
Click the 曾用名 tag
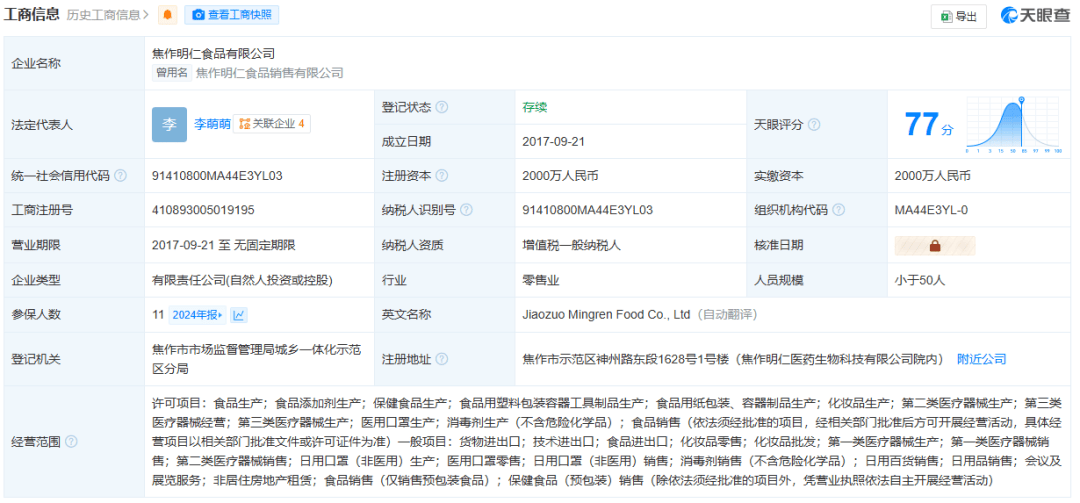(172, 73)
